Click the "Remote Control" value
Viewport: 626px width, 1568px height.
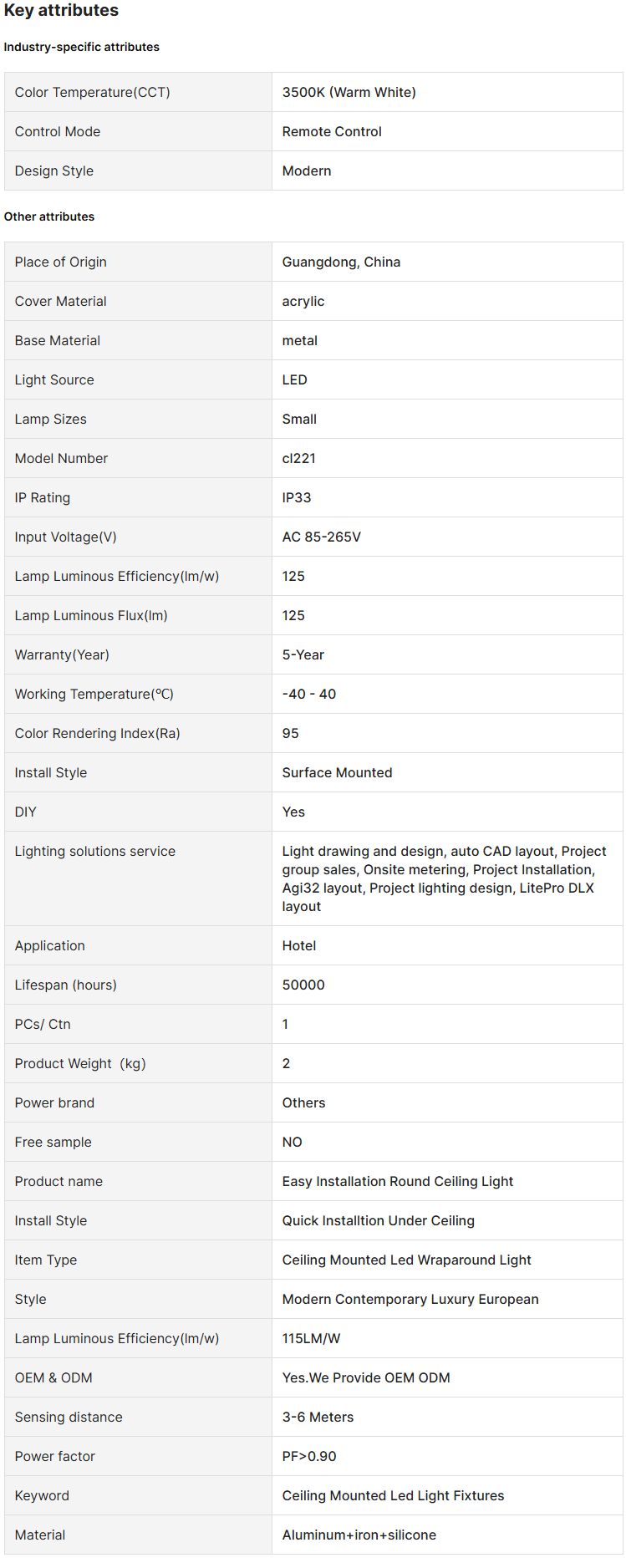[332, 132]
